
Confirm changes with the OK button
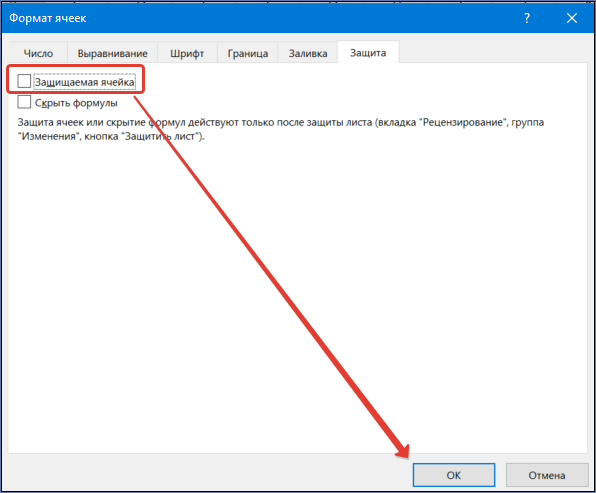tap(454, 475)
